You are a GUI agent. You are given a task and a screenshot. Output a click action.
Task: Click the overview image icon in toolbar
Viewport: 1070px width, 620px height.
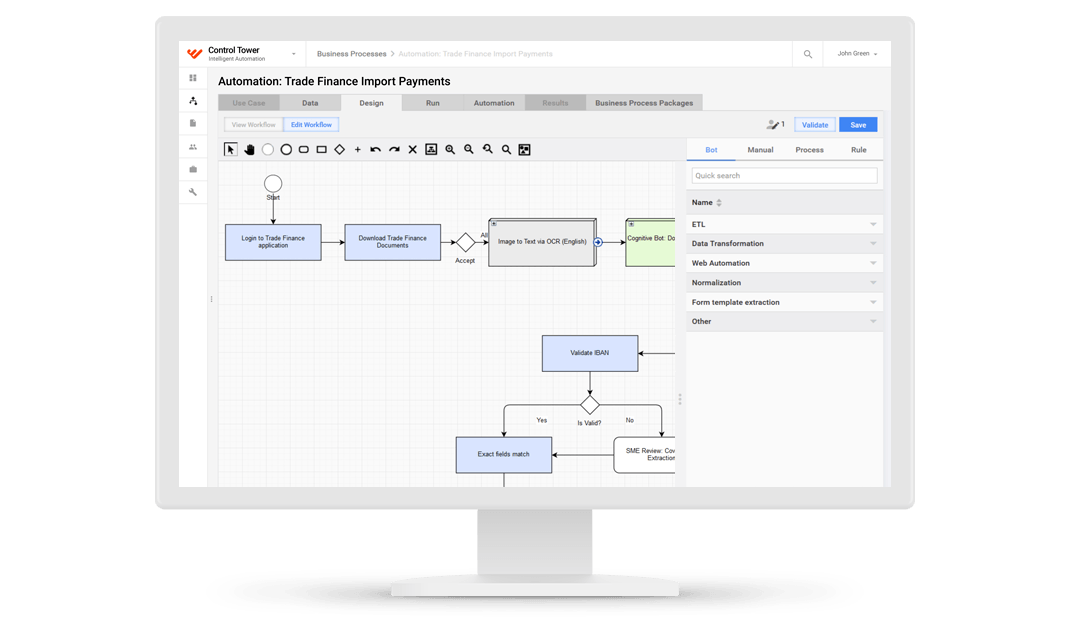tap(524, 149)
